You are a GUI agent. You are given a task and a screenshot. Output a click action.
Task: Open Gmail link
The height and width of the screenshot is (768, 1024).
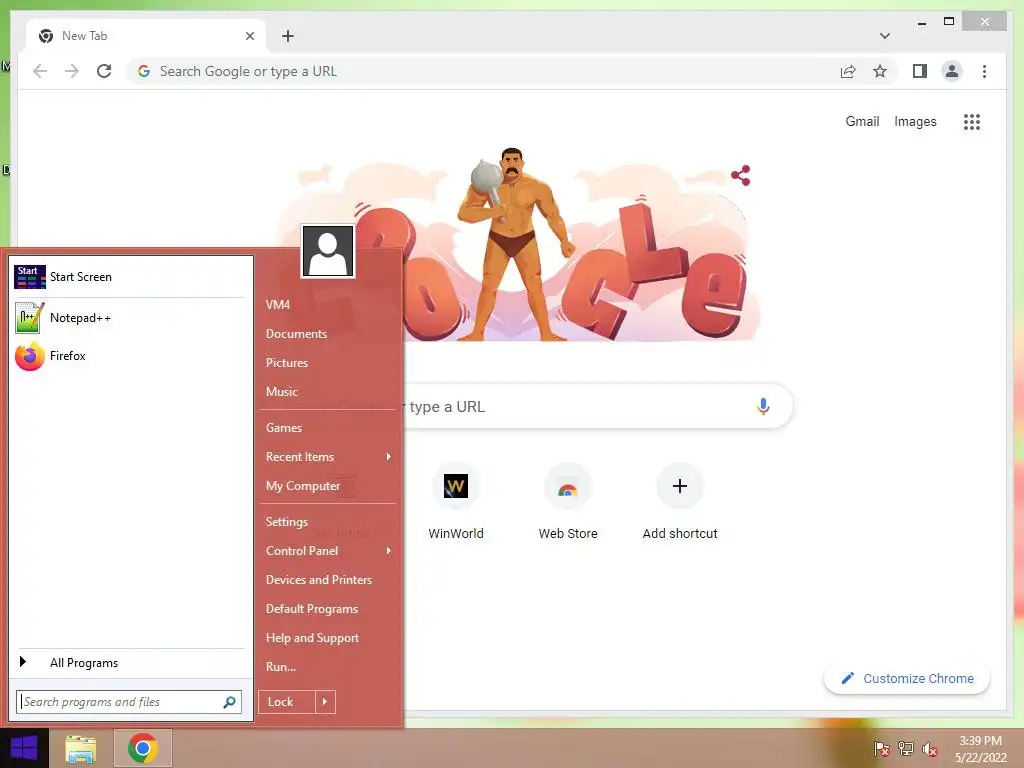[x=862, y=121]
